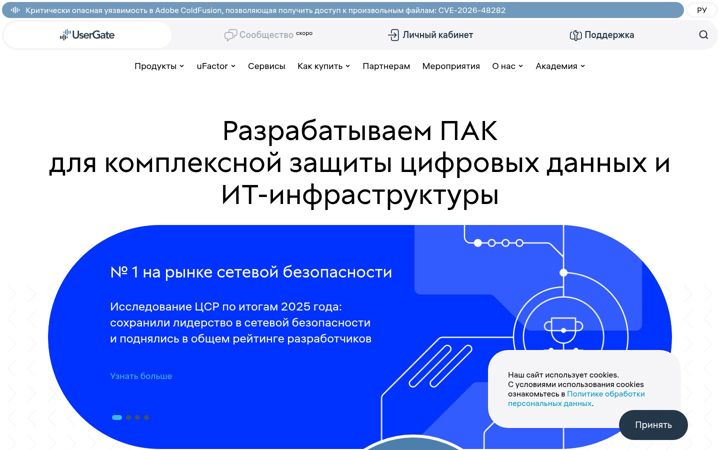
Task: Click the Узнать больше link
Action: (x=141, y=376)
